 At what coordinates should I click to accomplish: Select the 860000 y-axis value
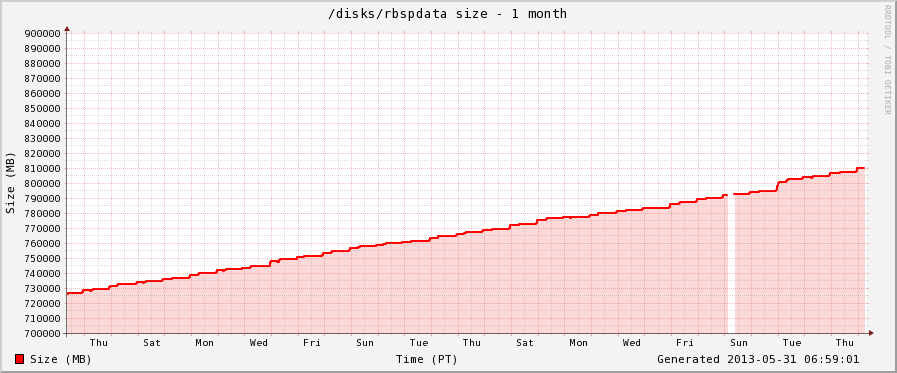click(x=42, y=93)
